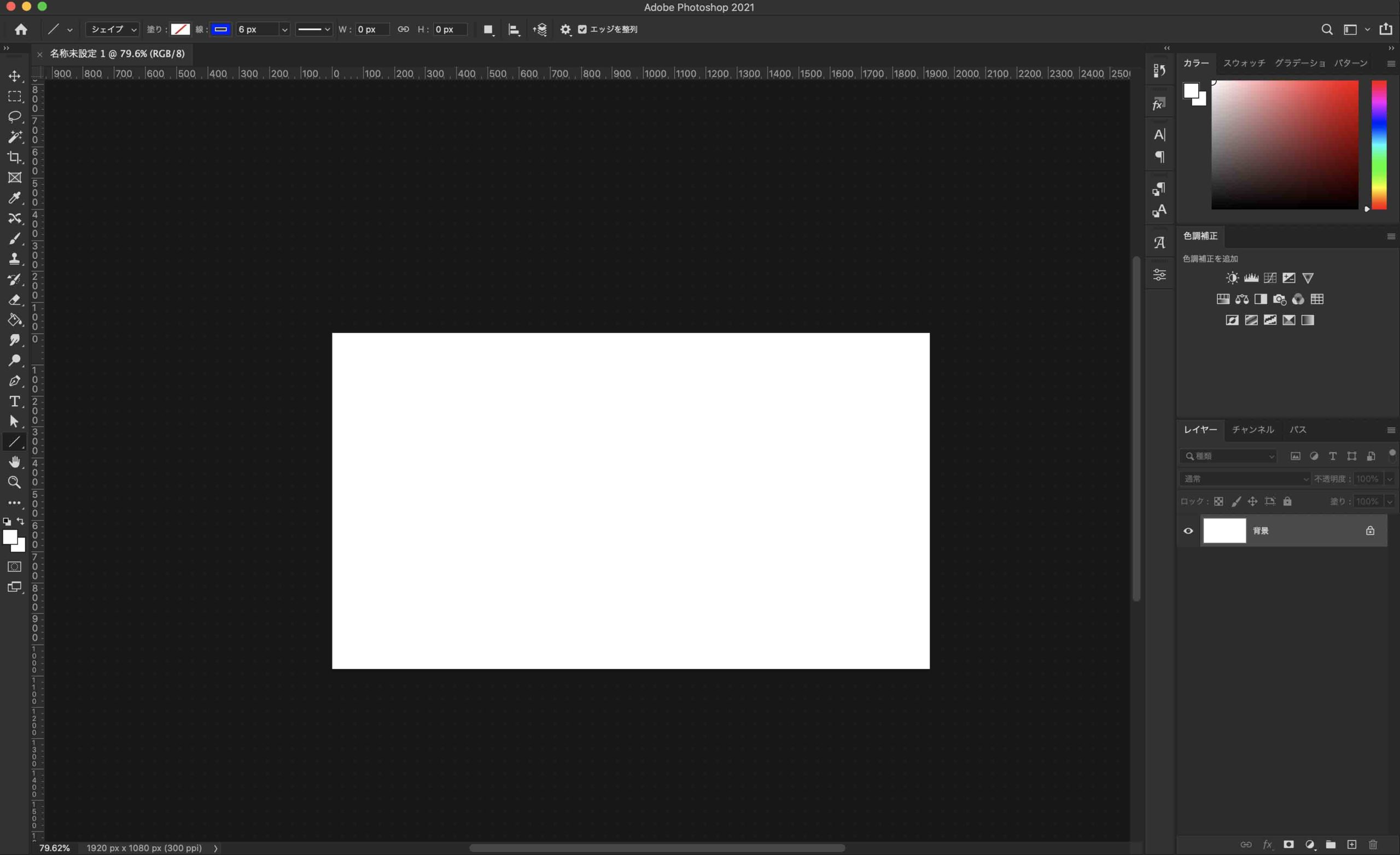Image resolution: width=1400 pixels, height=855 pixels.
Task: Open the path arrangement icon
Action: click(540, 30)
